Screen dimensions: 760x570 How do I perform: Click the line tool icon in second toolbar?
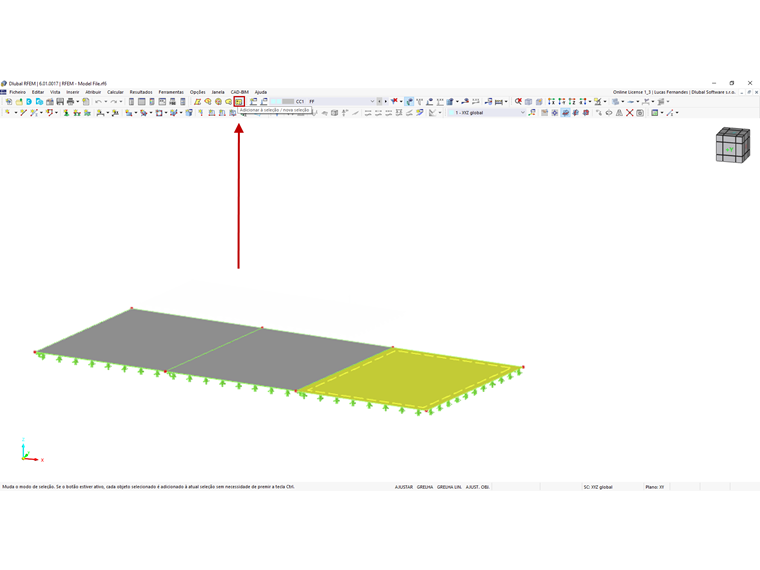tap(23, 112)
